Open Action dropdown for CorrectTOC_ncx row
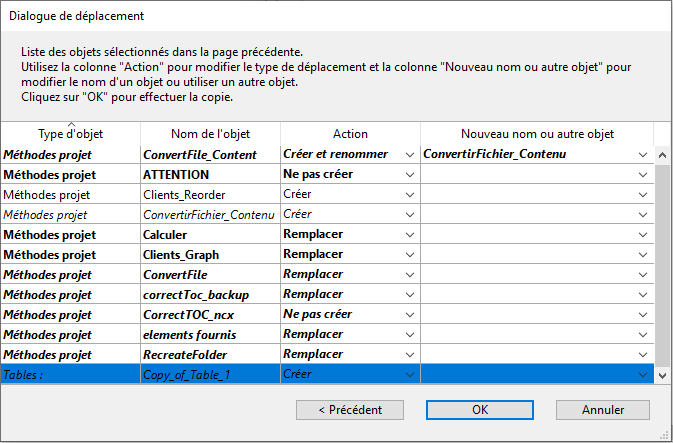673x443 pixels. coord(409,314)
